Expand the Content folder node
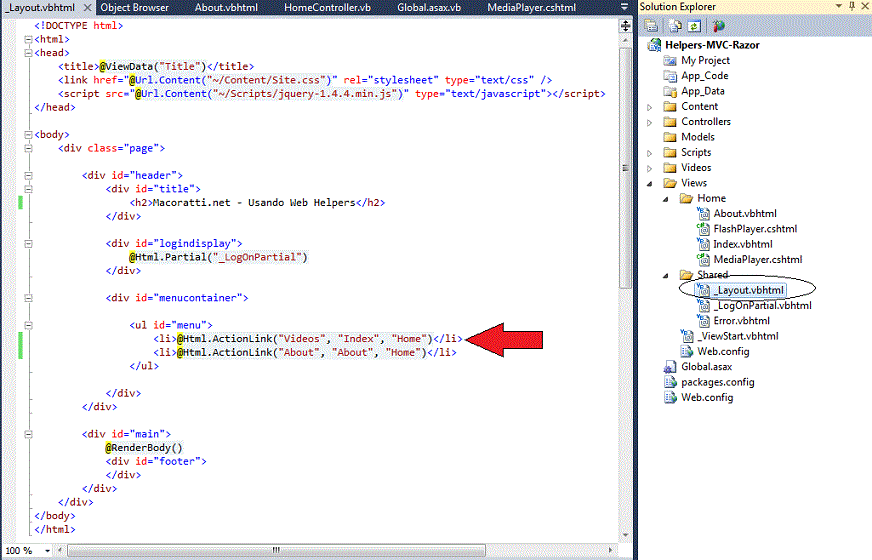This screenshot has height=560, width=872. click(649, 107)
